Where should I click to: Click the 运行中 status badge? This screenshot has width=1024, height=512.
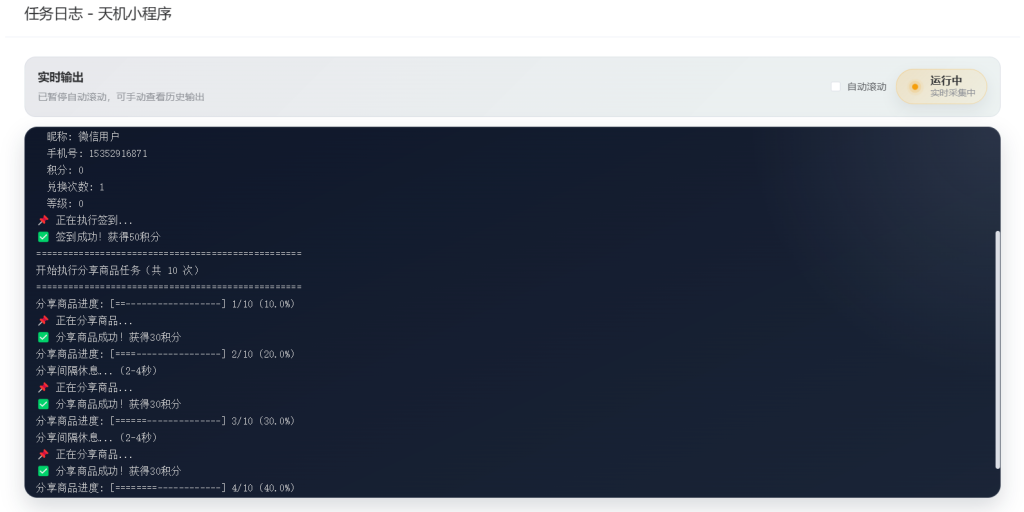[x=941, y=87]
